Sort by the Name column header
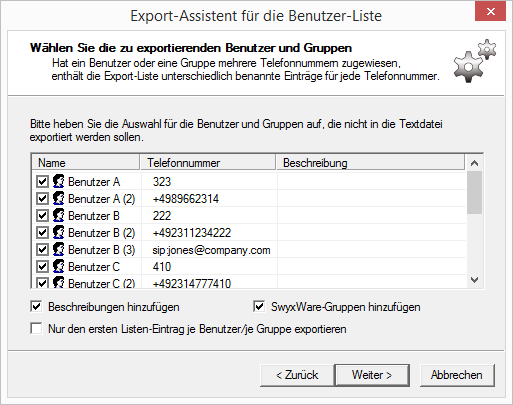The image size is (513, 405). point(86,163)
